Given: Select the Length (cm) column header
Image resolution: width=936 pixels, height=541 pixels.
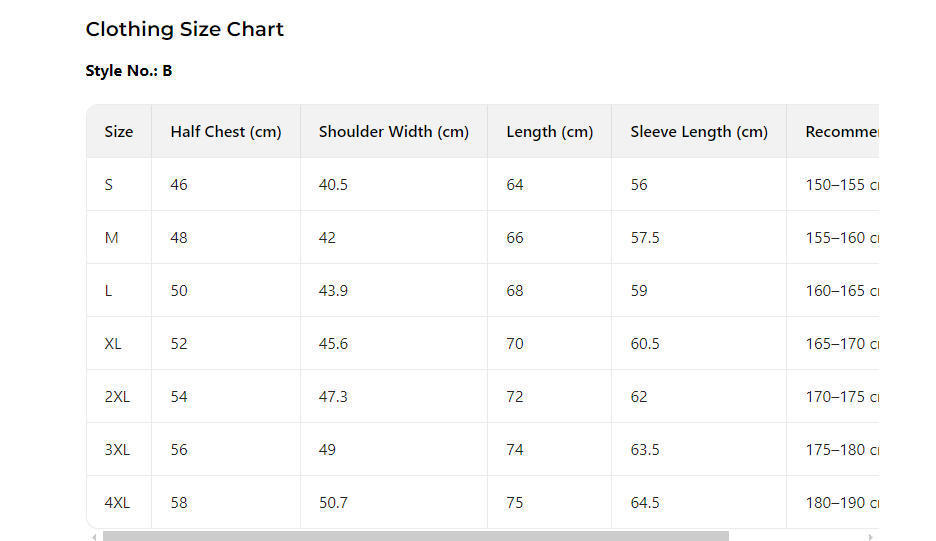Looking at the screenshot, I should [x=549, y=132].
